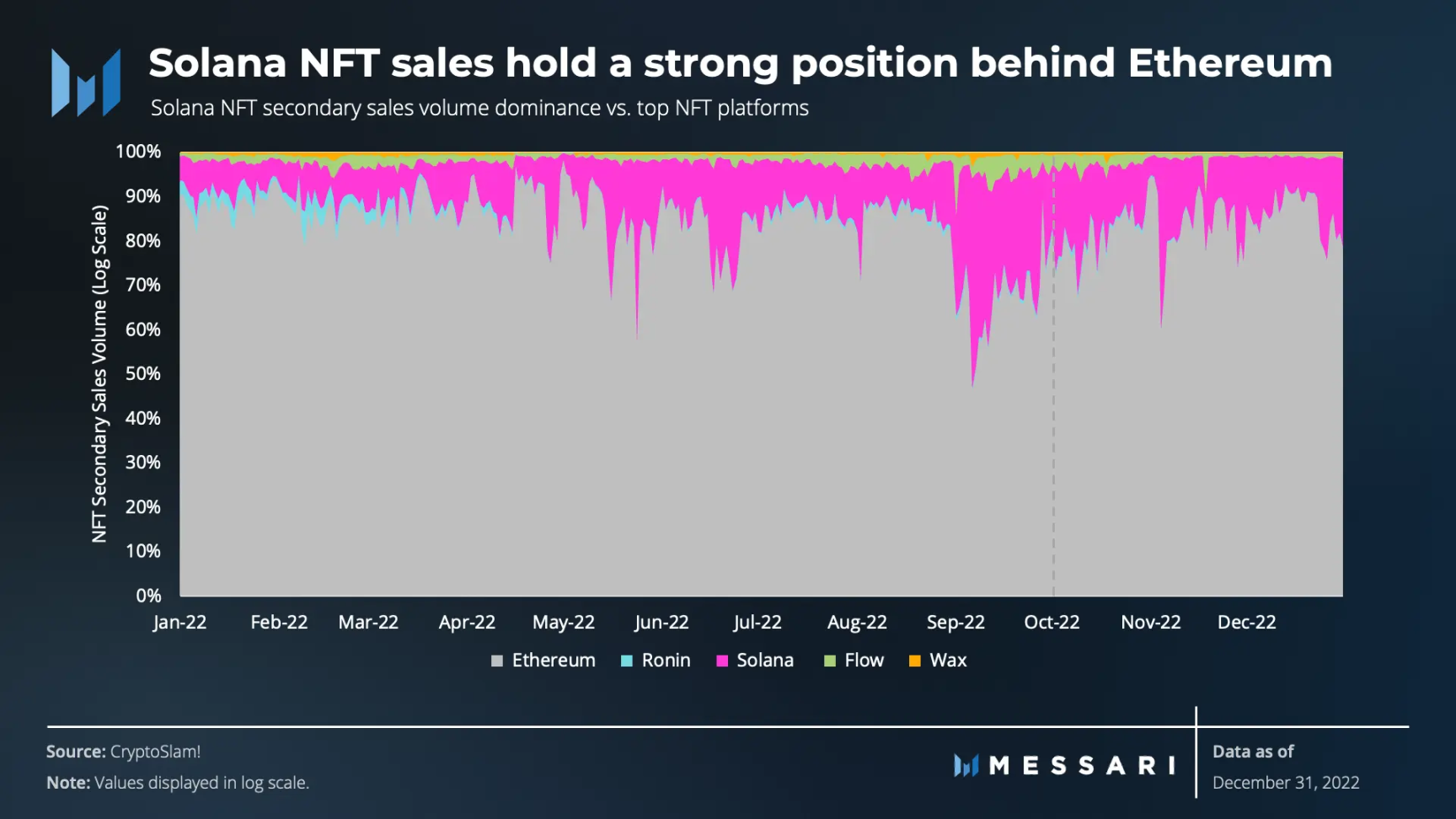Click the MESSARI wordmark in footer
Screen dimensions: 1456x819
coord(1083,765)
